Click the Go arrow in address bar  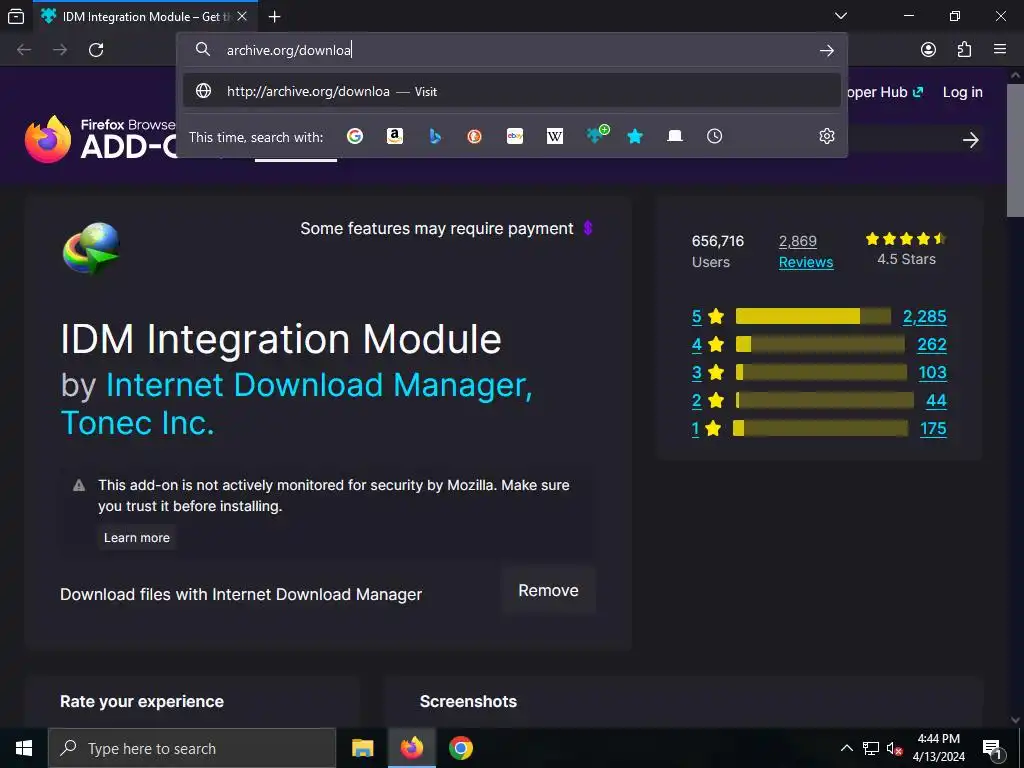pos(827,50)
